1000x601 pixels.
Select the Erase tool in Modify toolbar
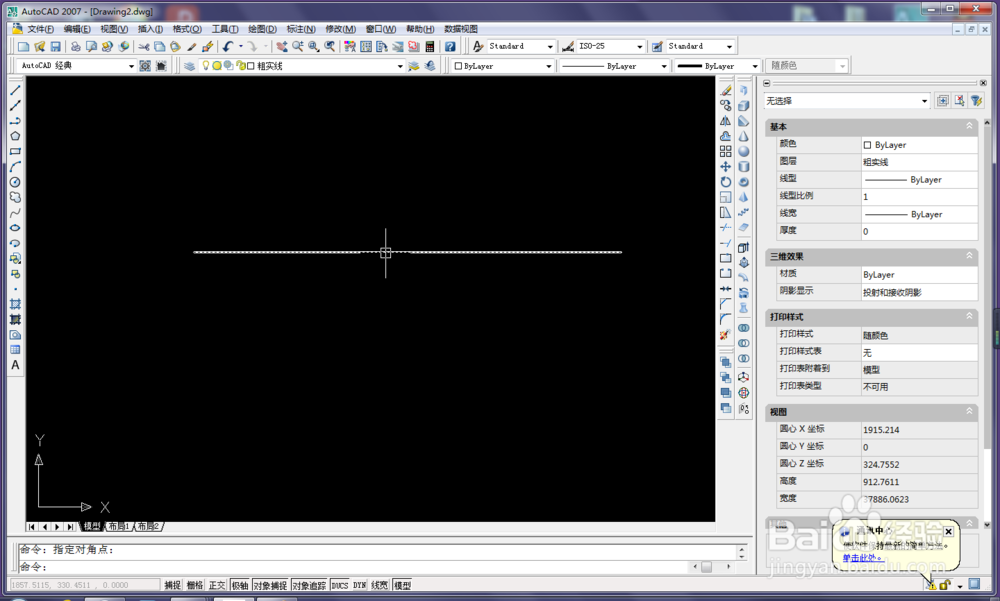point(726,90)
